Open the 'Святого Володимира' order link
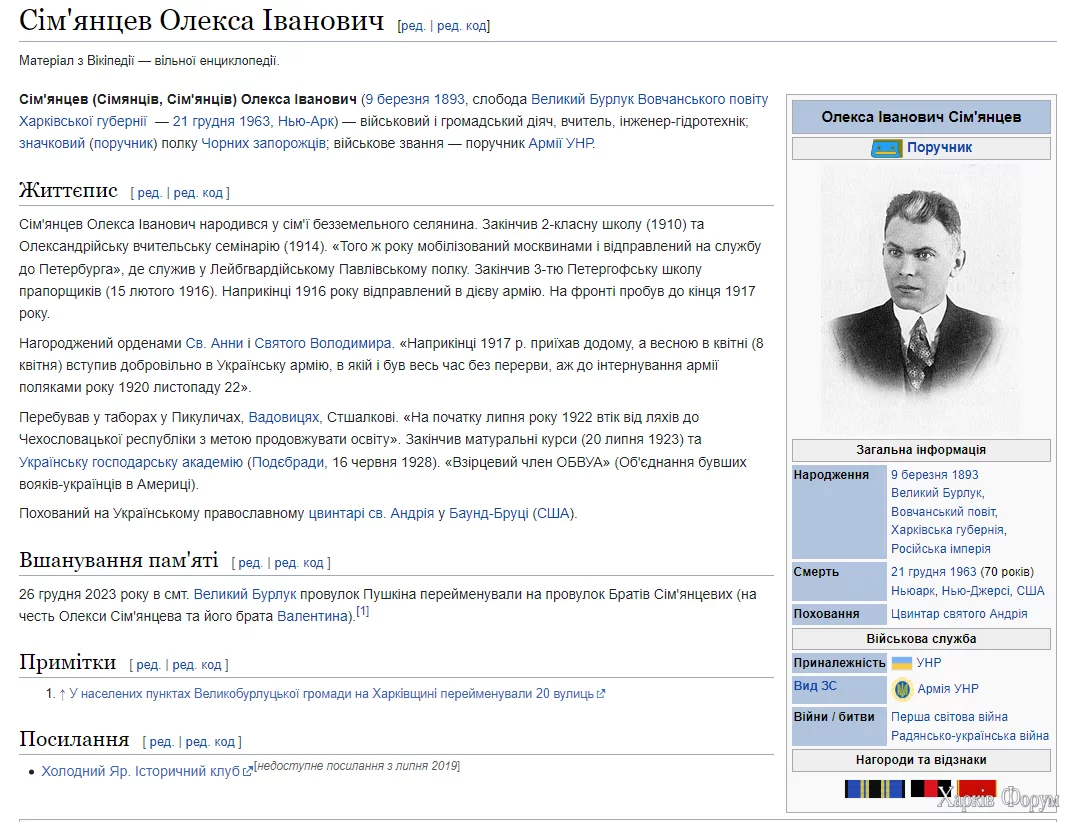 [x=323, y=343]
